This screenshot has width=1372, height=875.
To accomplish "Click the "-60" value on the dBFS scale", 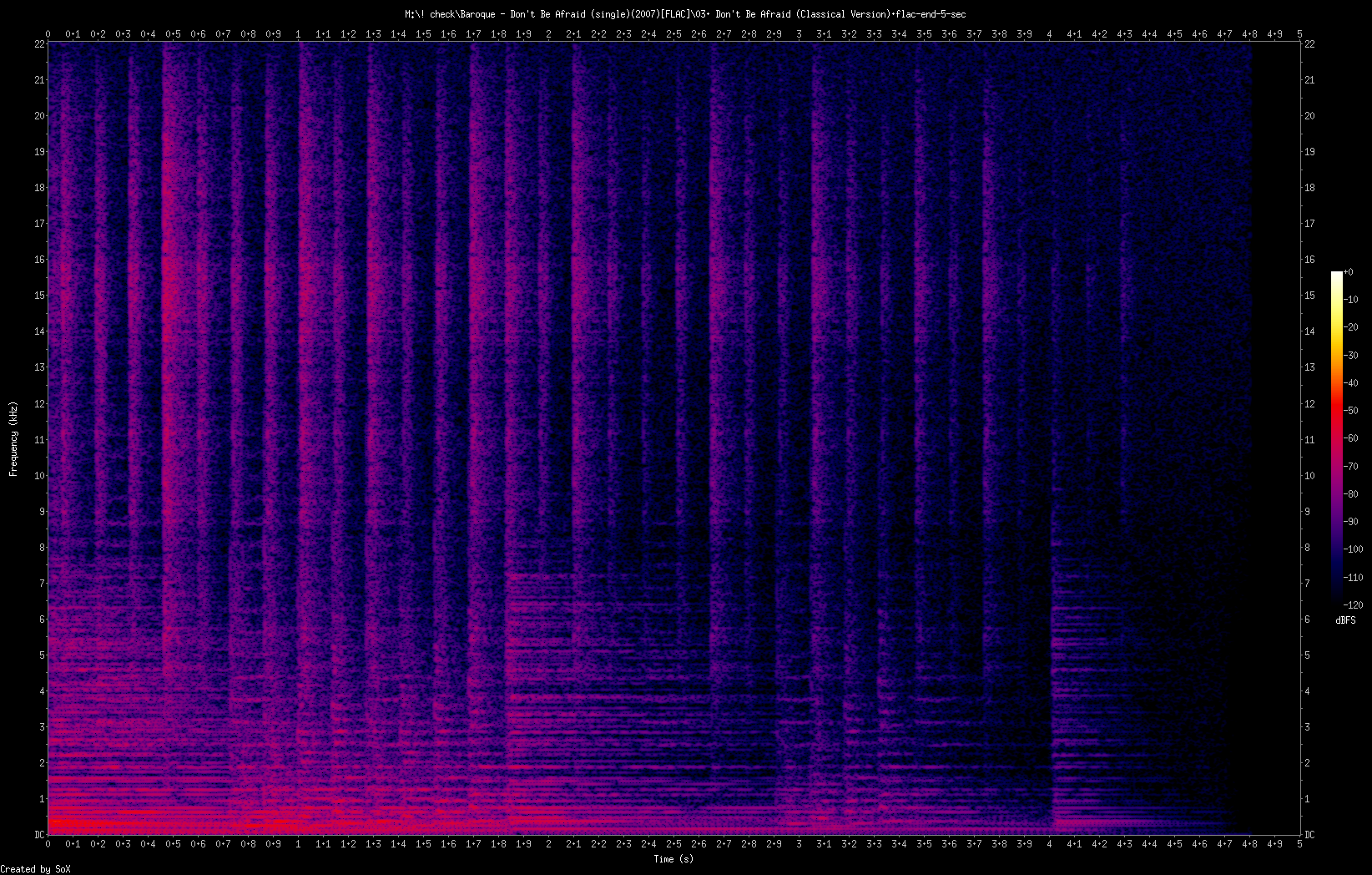I will pos(1352,438).
